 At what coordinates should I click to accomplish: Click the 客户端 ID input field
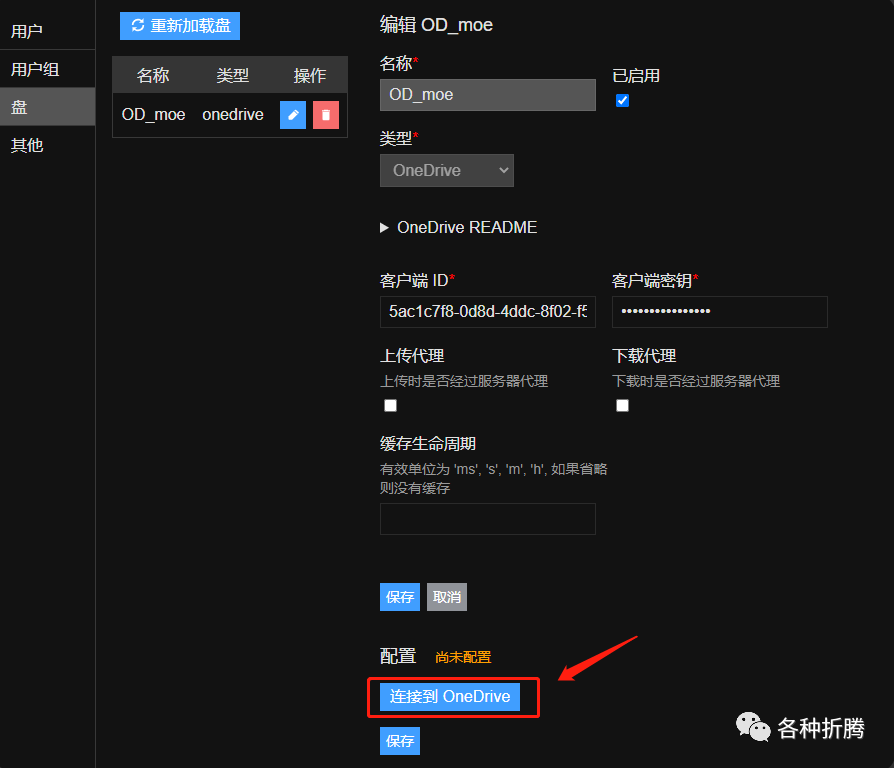click(488, 312)
